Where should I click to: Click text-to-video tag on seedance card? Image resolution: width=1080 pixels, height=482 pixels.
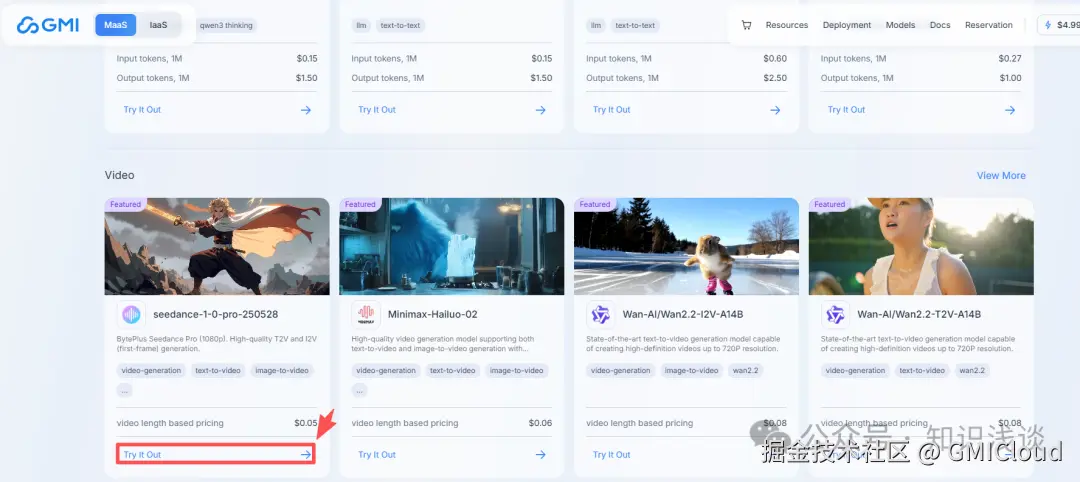pyautogui.click(x=218, y=370)
